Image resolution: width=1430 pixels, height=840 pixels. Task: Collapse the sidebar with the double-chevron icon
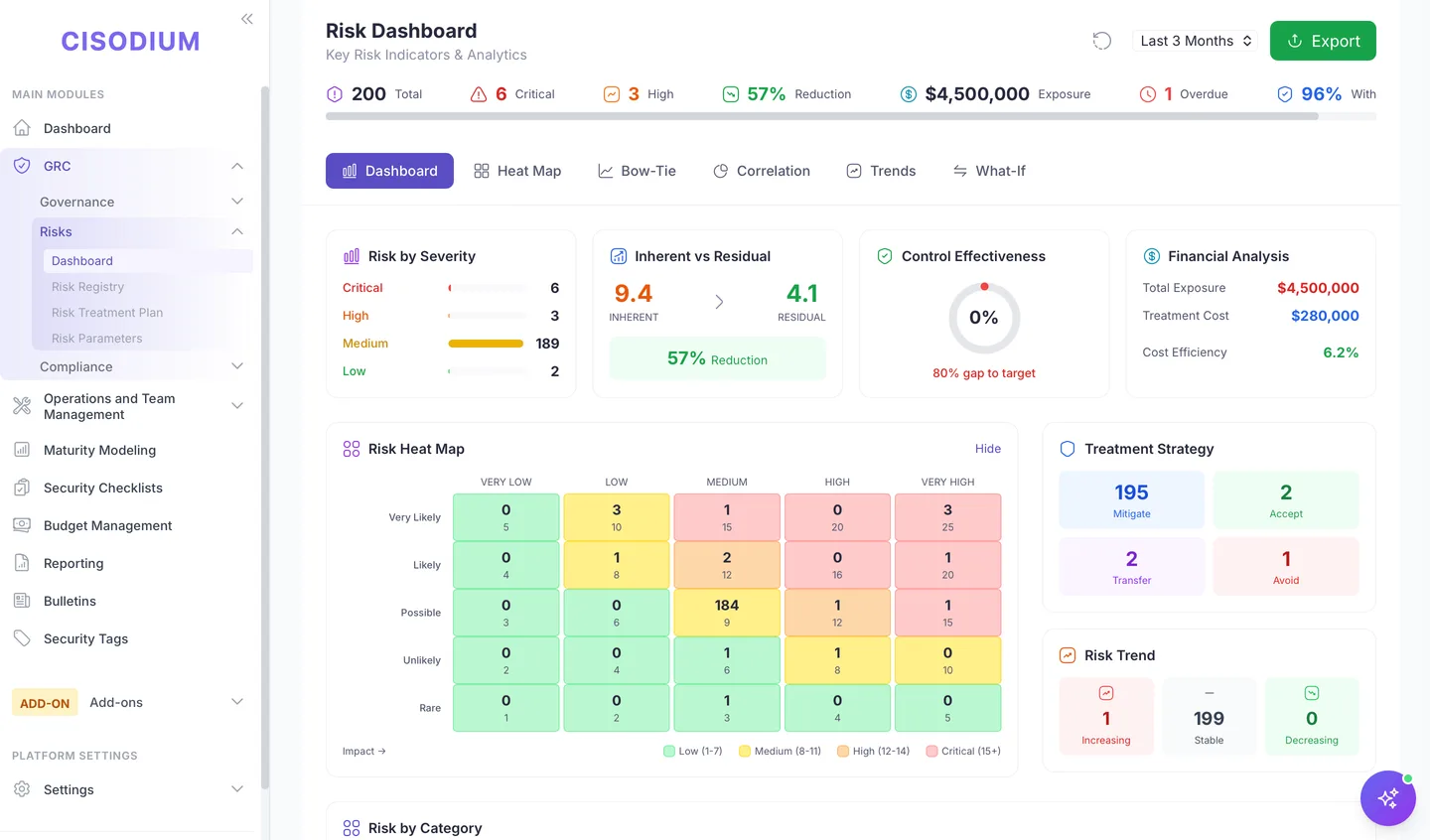(x=246, y=19)
